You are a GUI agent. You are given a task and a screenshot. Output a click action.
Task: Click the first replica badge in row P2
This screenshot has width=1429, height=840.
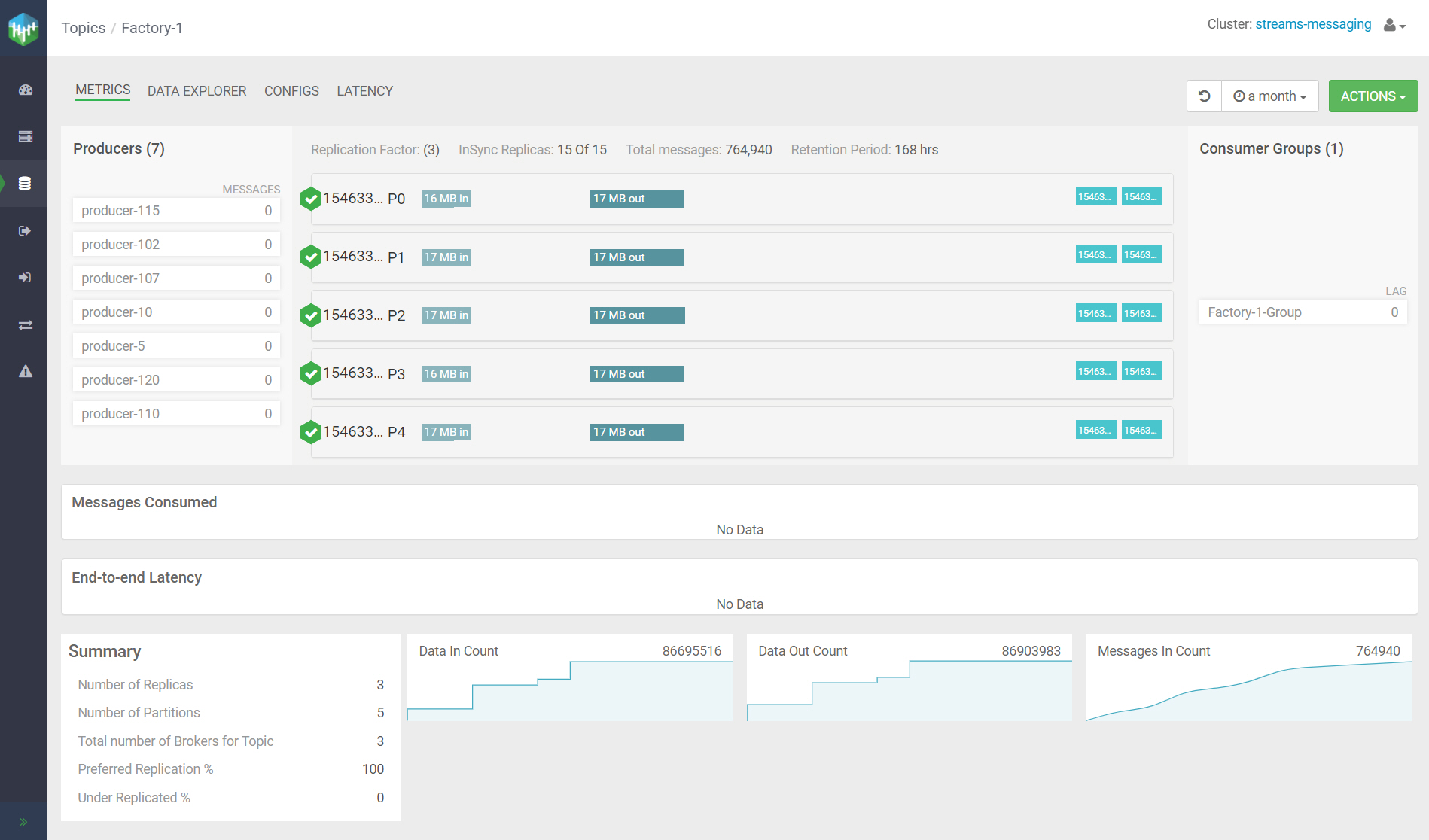coord(1095,313)
